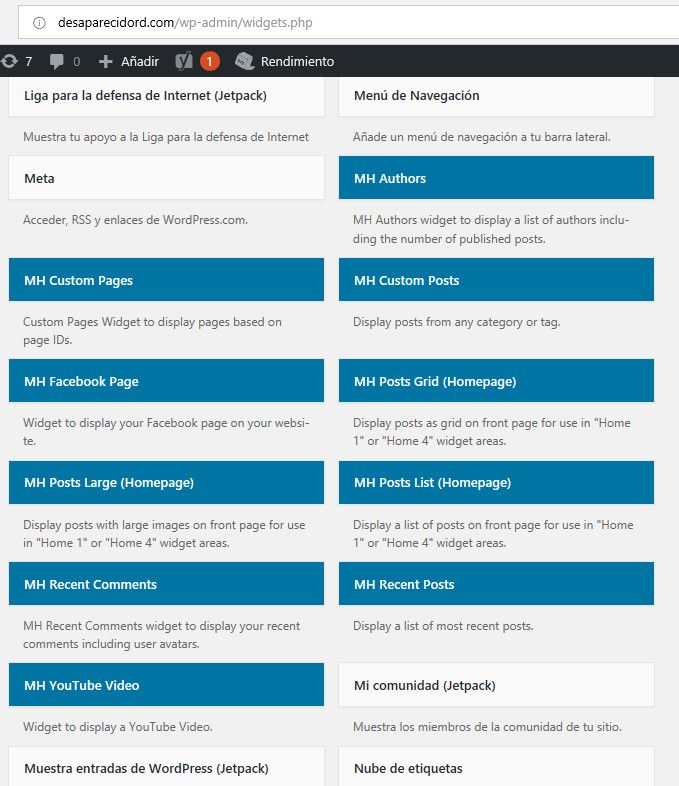Click the MH Authors widget description text
The width and height of the screenshot is (679, 786).
pyautogui.click(x=491, y=229)
